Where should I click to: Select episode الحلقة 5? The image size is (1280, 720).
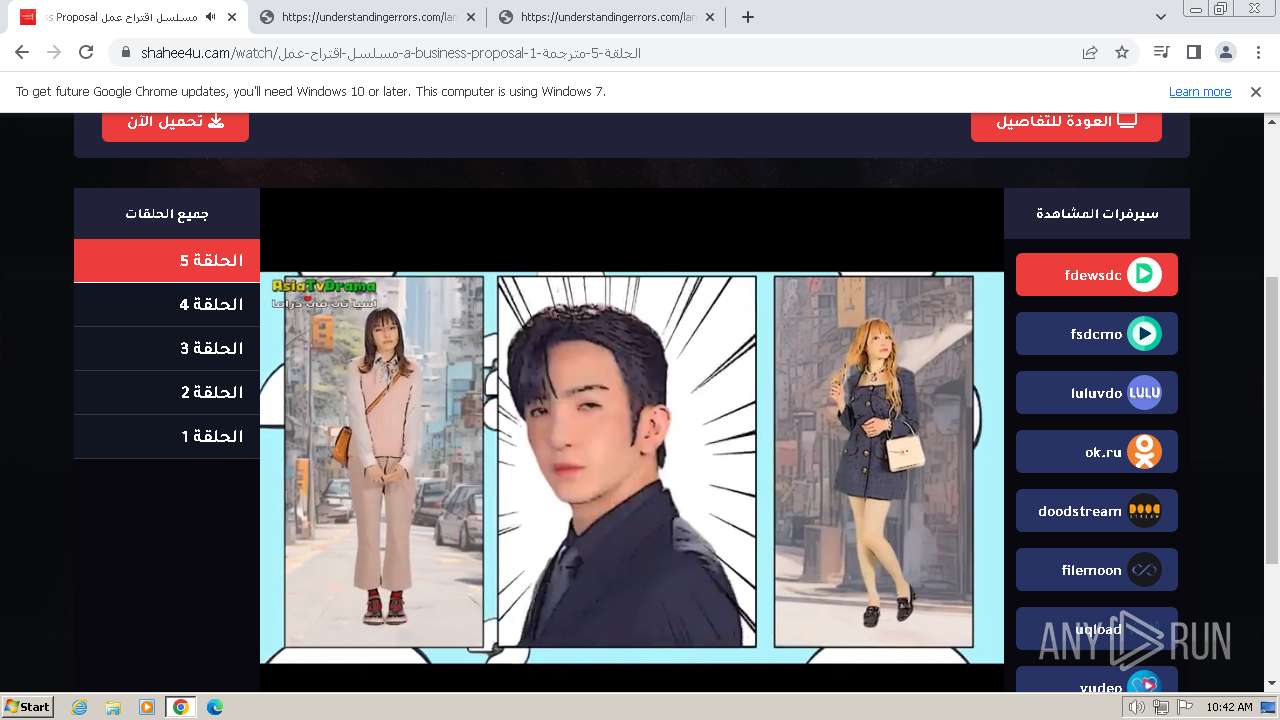[x=167, y=260]
